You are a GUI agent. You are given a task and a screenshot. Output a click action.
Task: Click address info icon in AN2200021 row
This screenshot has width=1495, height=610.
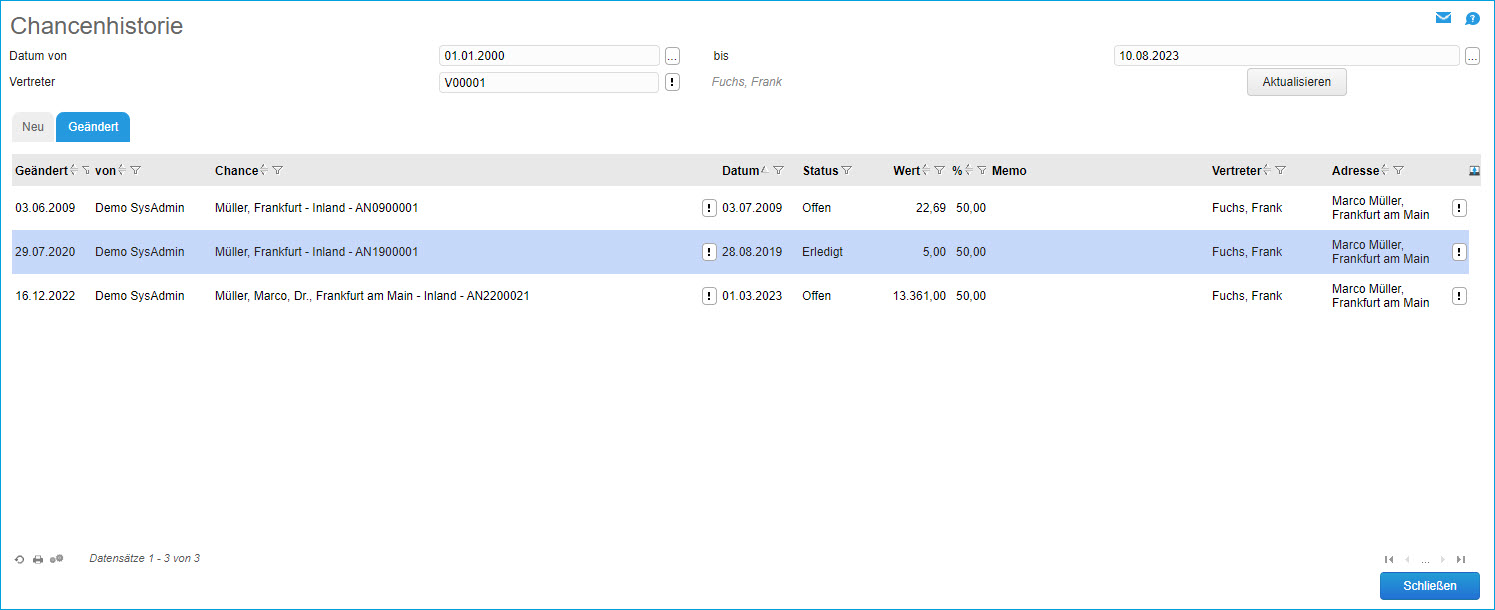point(1459,296)
